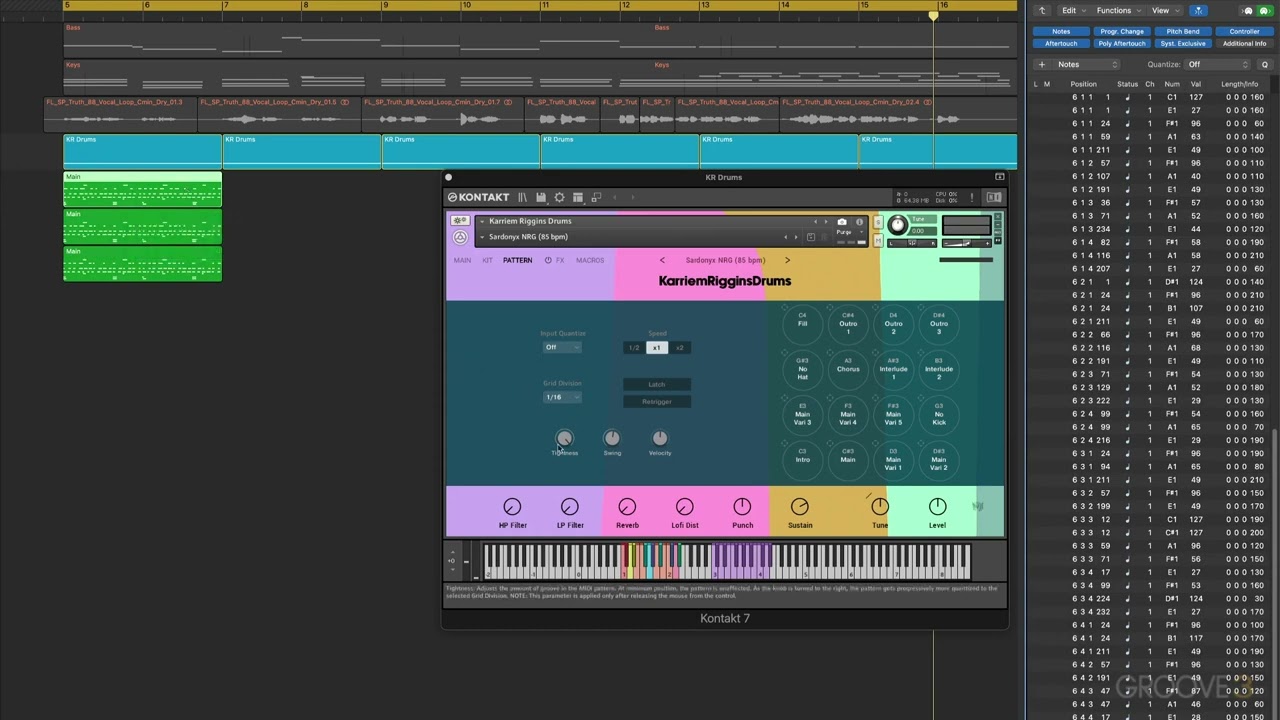Select the PATTERN tab
Screen dimensions: 1280x720
pos(517,260)
